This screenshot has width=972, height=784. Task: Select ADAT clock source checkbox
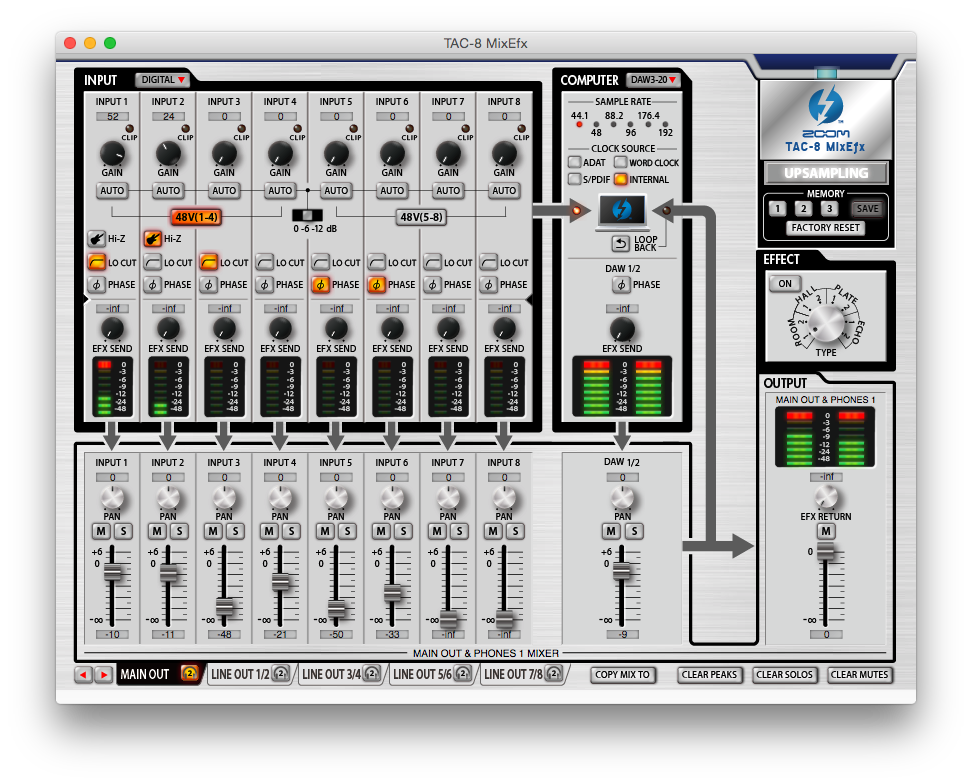(575, 162)
